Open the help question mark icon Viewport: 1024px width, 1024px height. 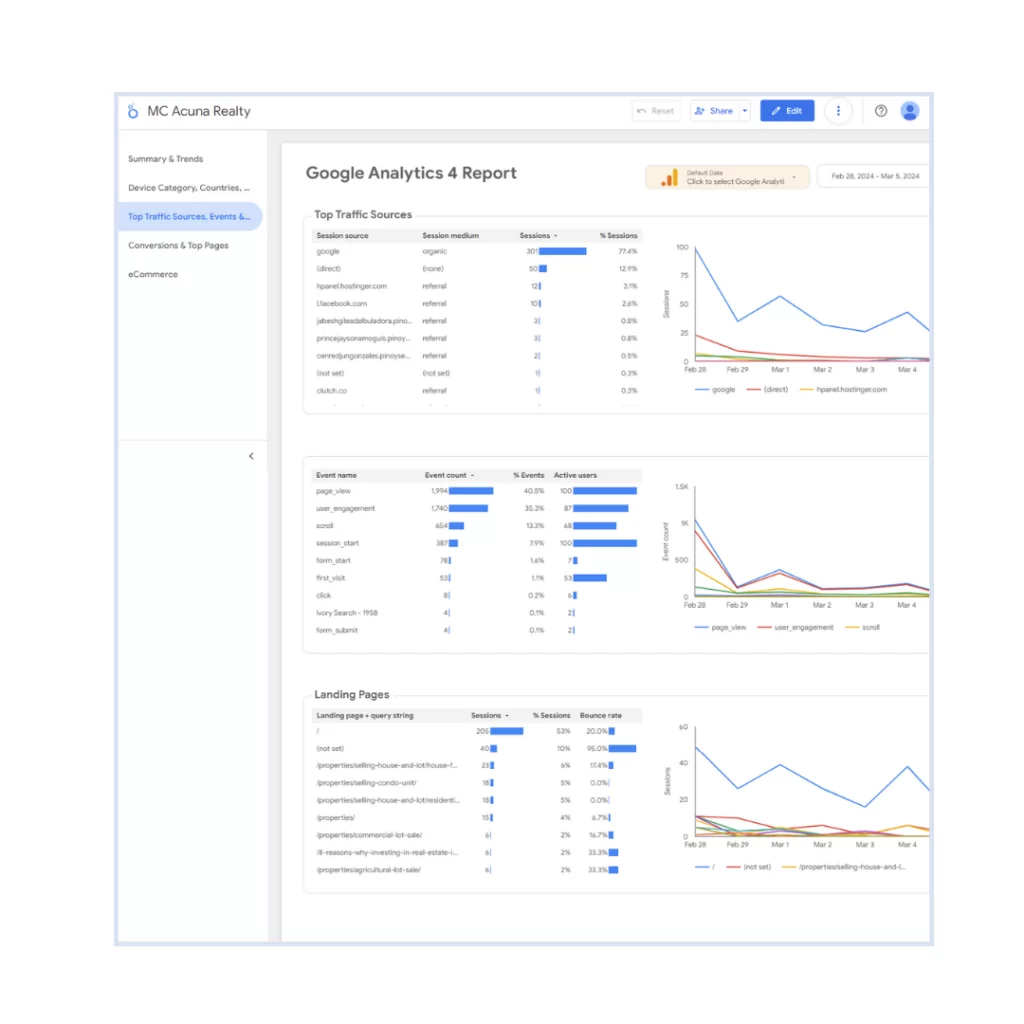coord(880,111)
